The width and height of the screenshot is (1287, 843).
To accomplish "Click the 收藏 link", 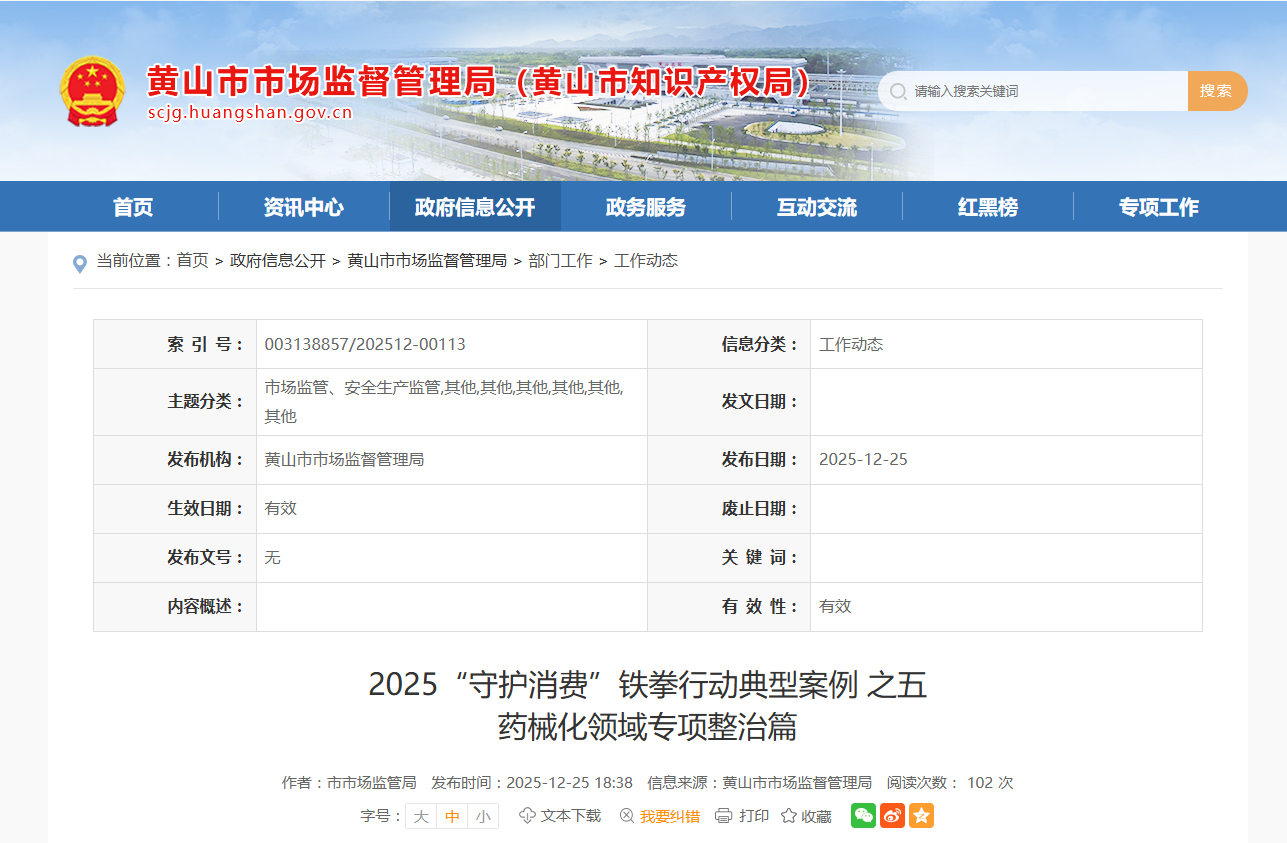I will click(x=816, y=816).
